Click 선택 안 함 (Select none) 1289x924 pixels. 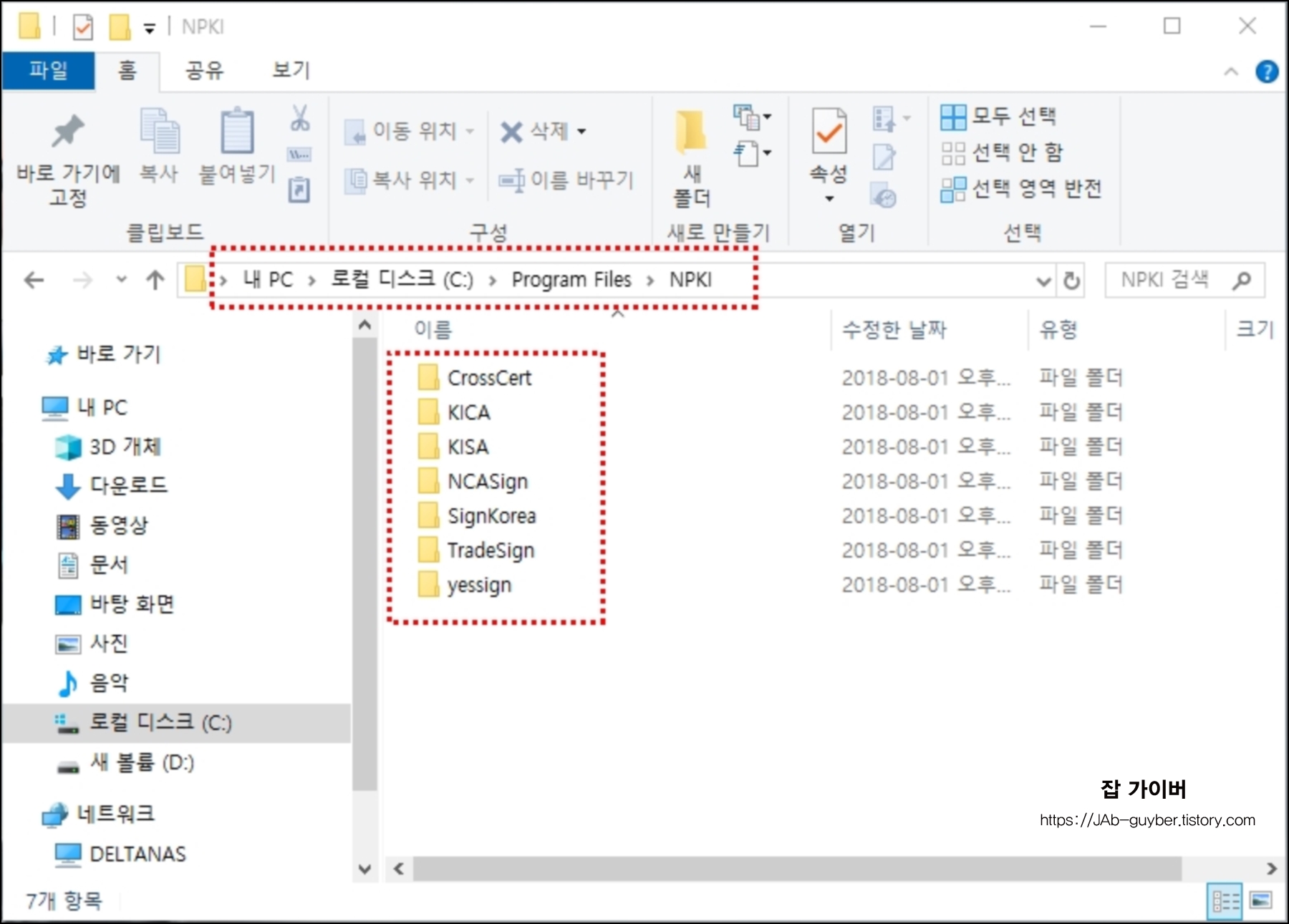click(x=1002, y=152)
